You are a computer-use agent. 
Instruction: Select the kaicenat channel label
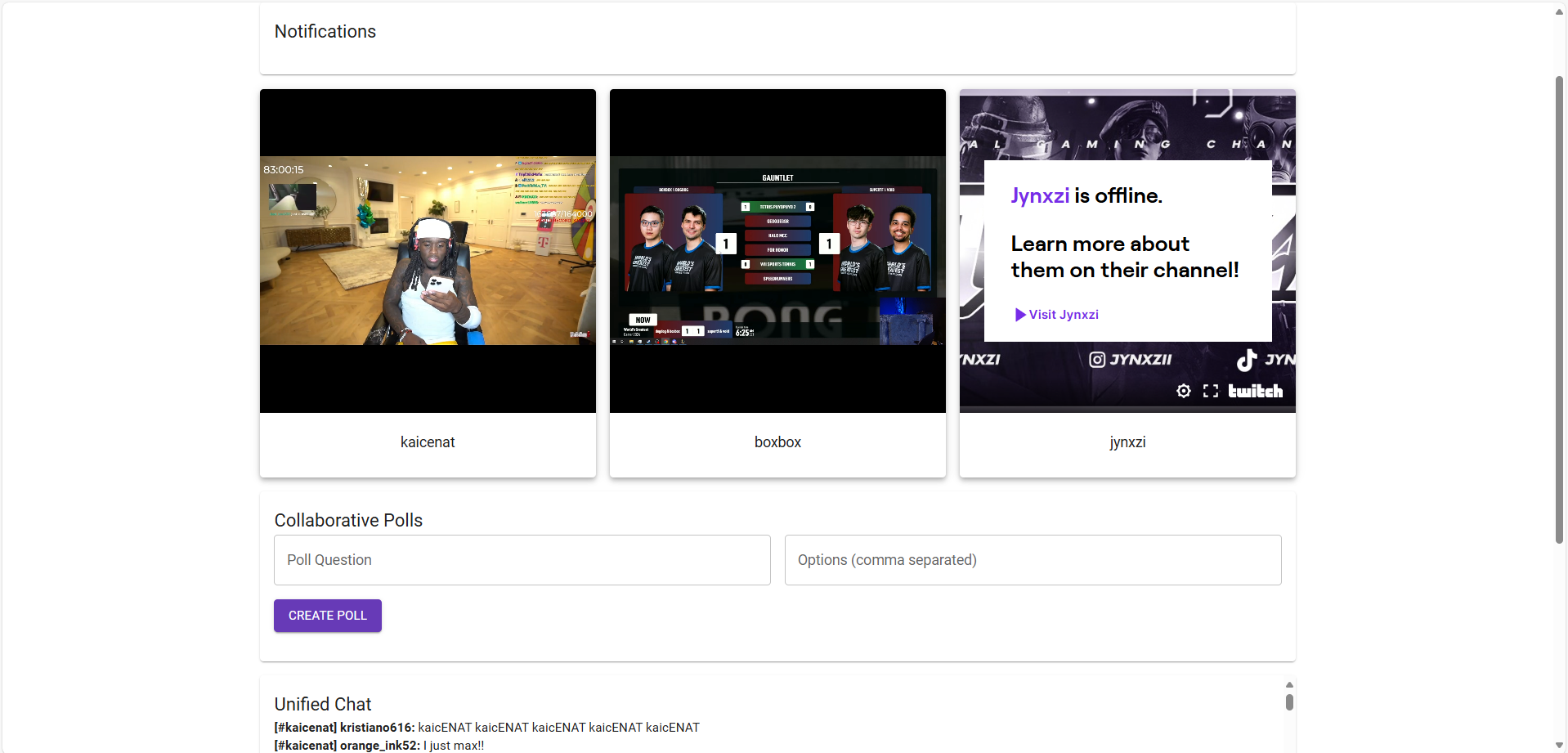click(428, 442)
